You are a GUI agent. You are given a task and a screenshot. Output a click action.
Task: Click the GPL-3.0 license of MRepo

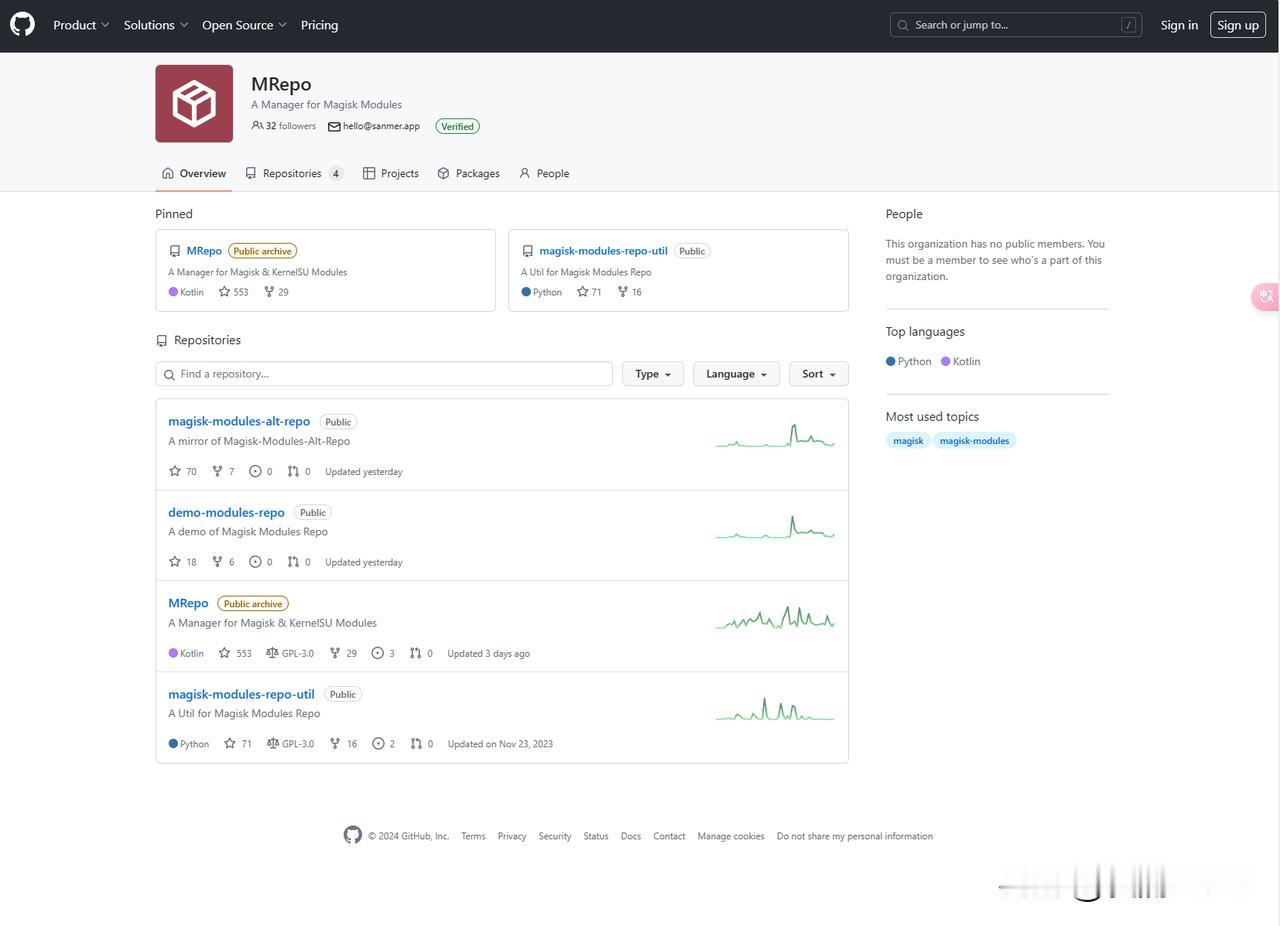(290, 653)
